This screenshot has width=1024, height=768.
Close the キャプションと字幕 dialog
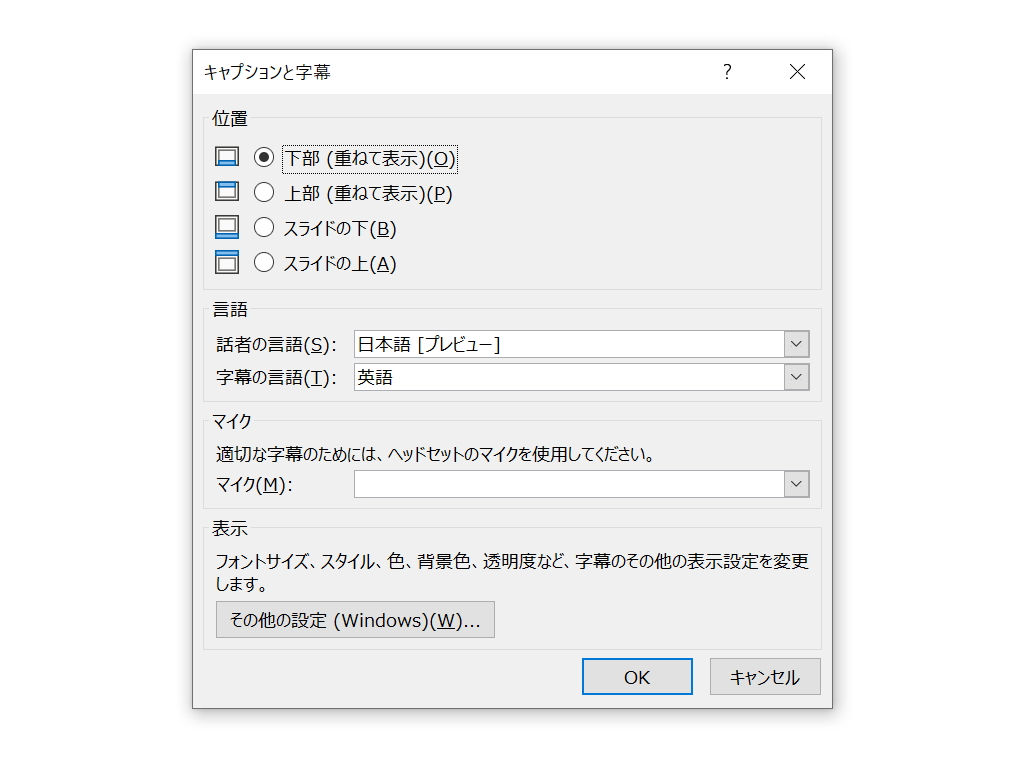click(x=797, y=72)
